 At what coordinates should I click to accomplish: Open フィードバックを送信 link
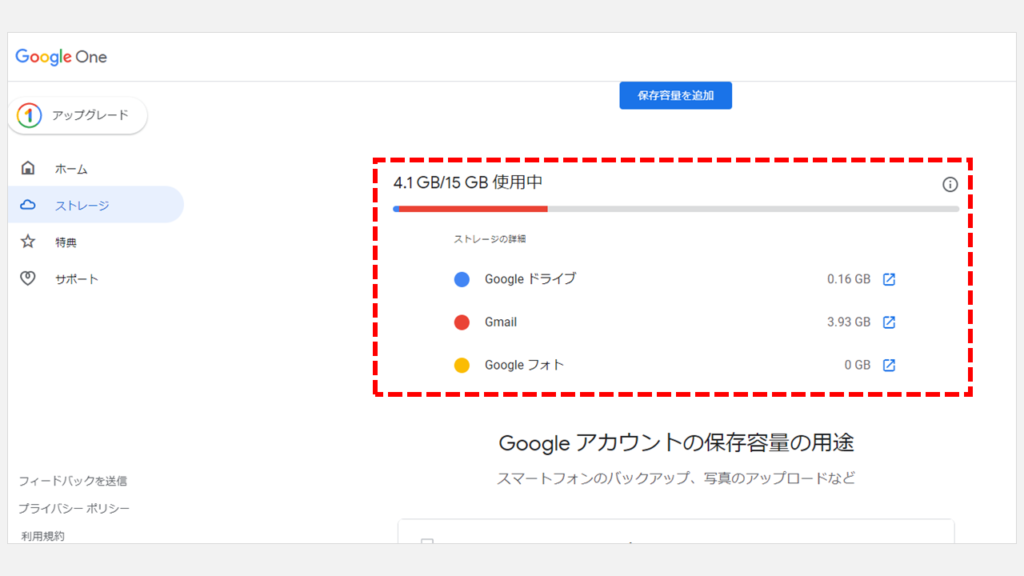72,481
